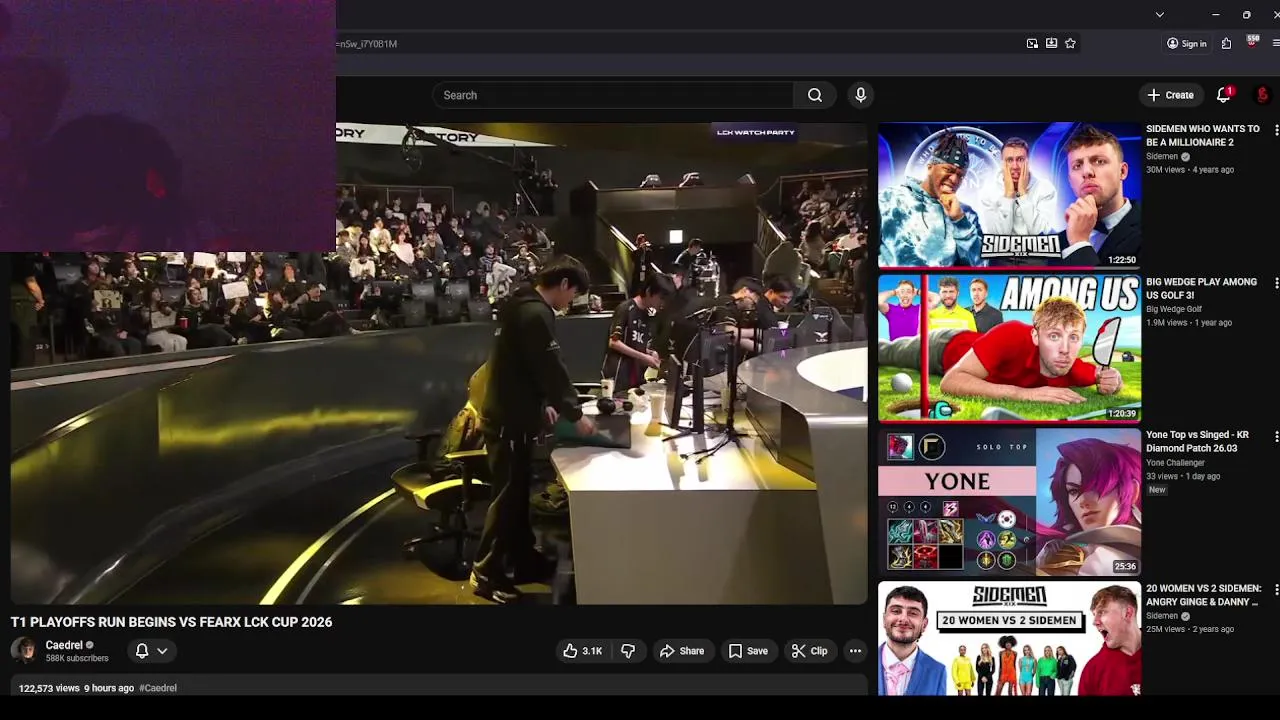1280x720 pixels.
Task: Open Yone Challenger channel name
Action: 1175,463
